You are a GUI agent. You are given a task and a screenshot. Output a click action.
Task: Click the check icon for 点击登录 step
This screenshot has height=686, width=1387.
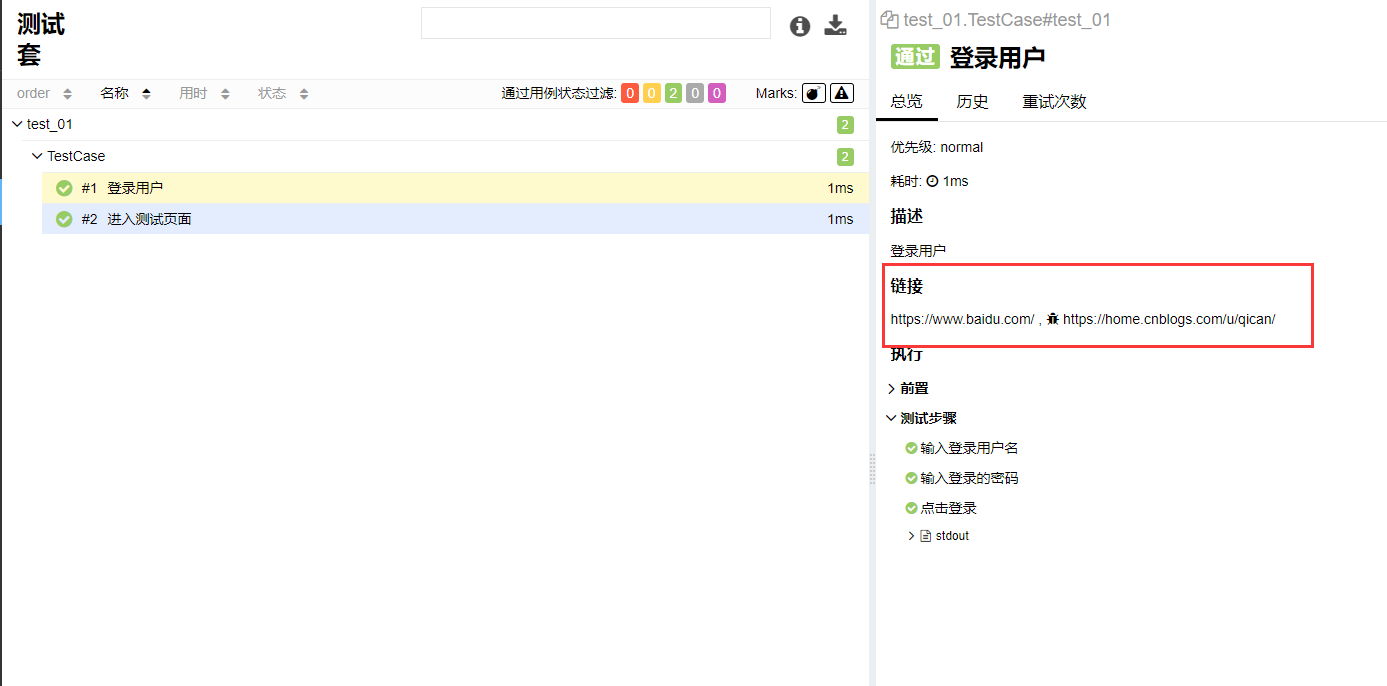click(911, 508)
